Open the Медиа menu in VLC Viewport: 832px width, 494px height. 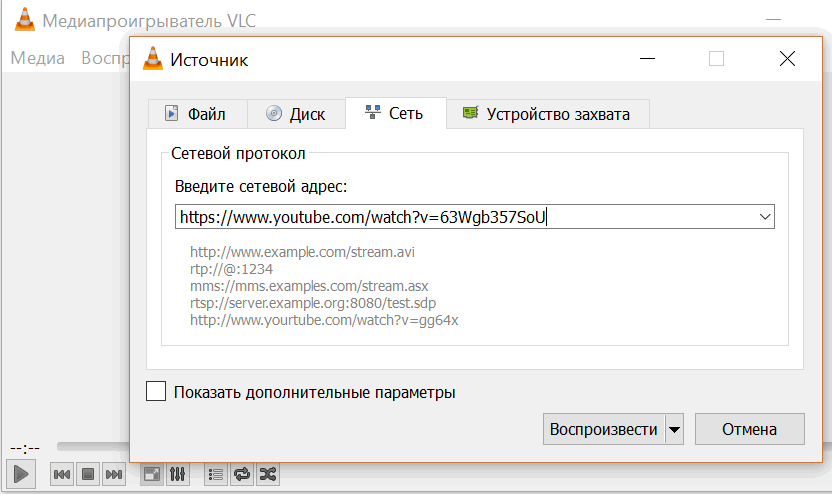coord(38,57)
